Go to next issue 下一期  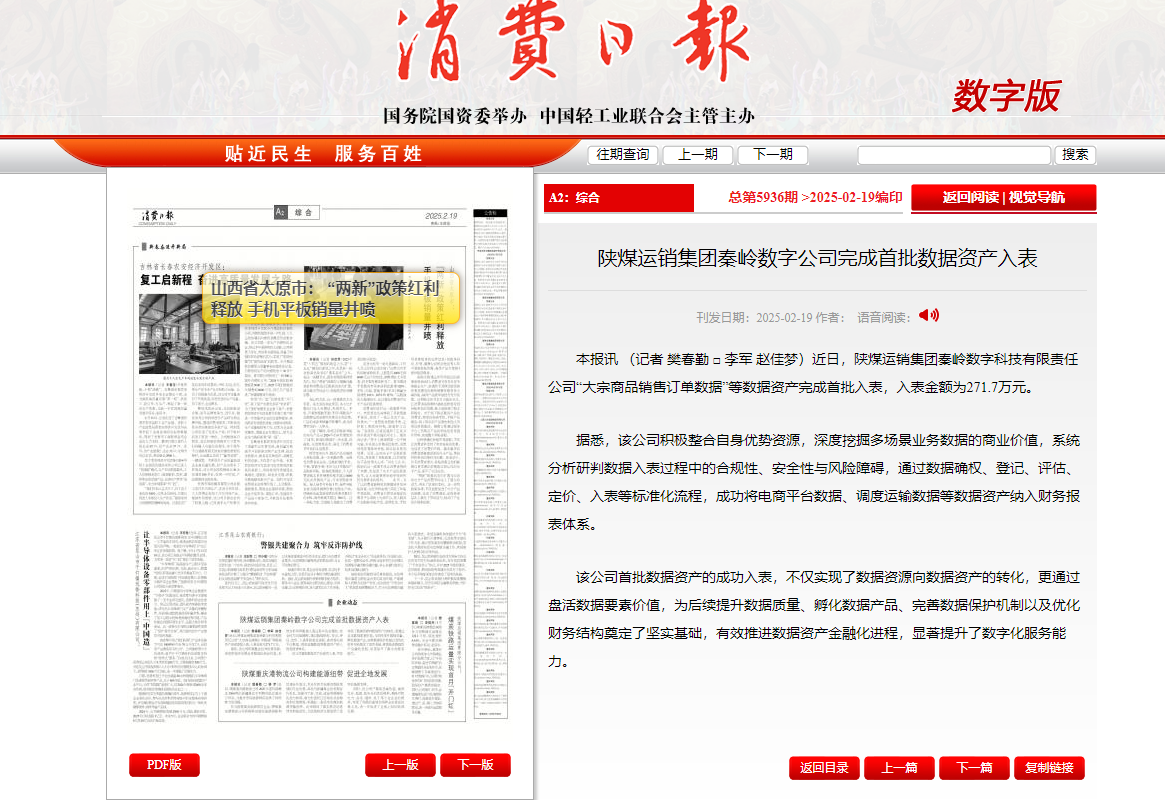(773, 155)
